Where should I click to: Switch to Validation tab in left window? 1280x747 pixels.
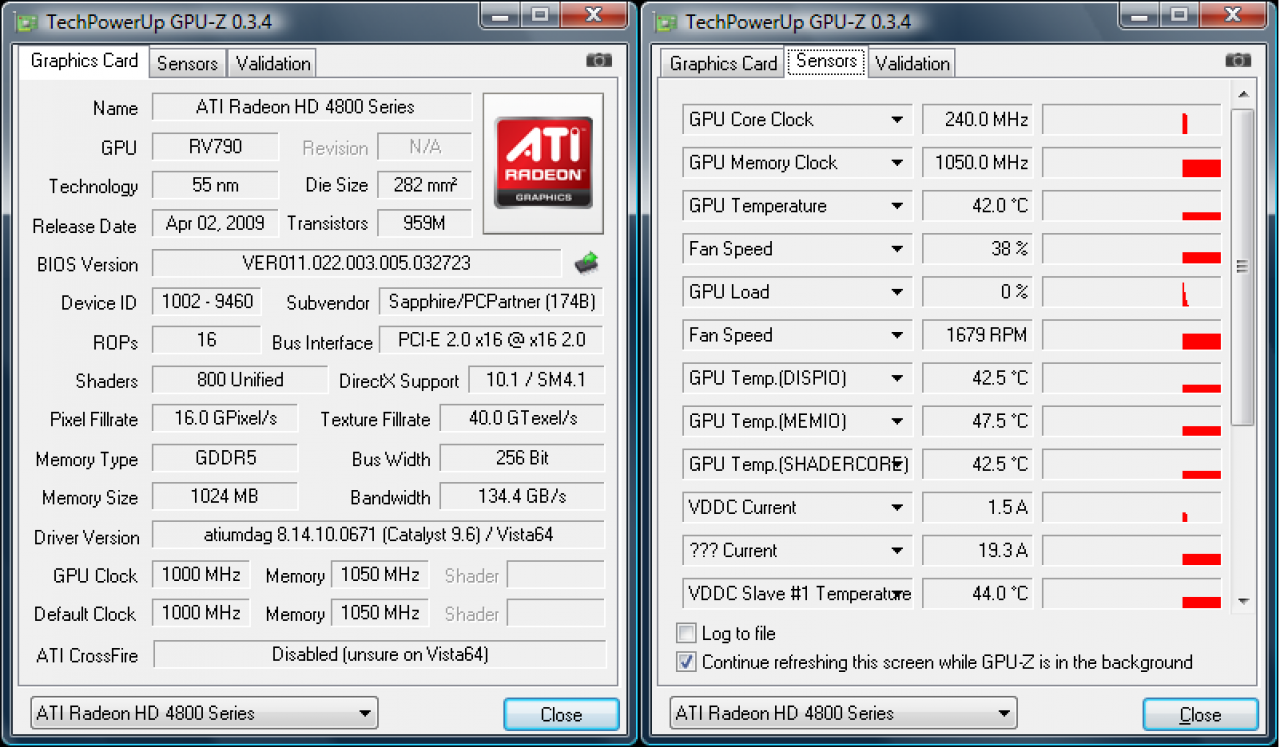tap(272, 63)
